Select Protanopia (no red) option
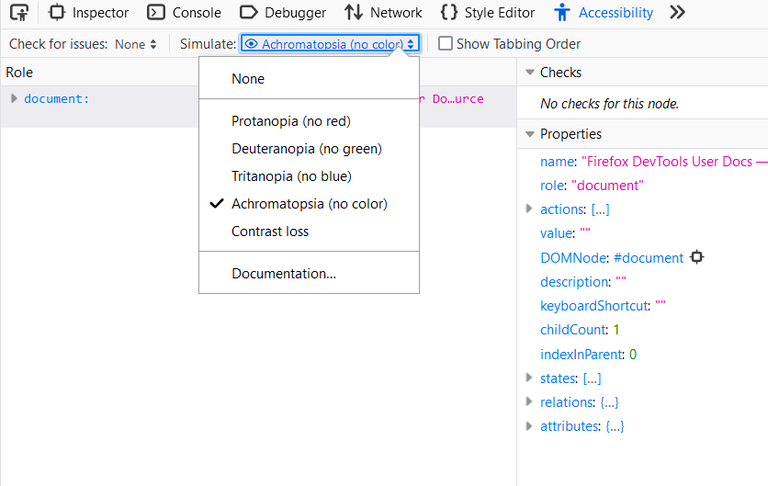The width and height of the screenshot is (768, 486). [291, 121]
